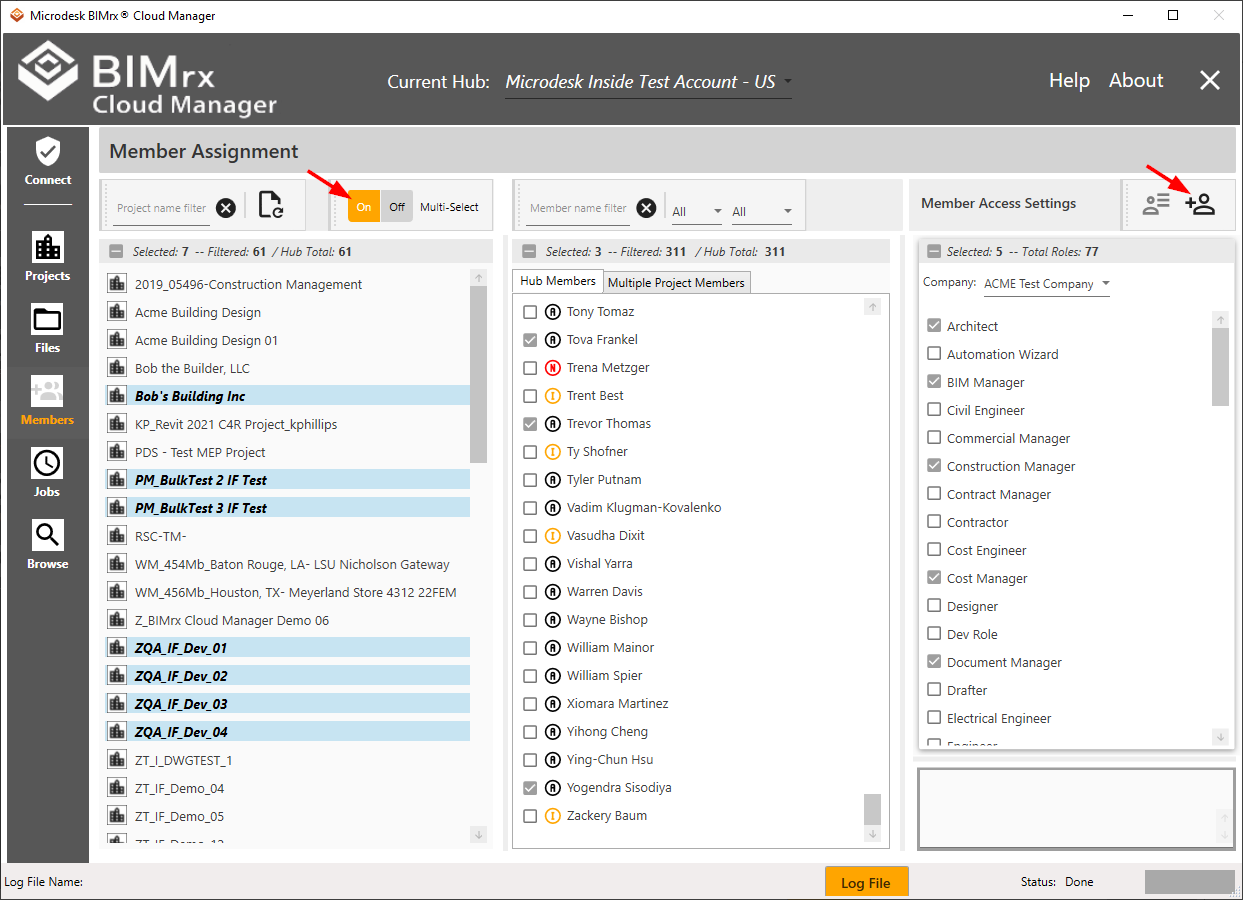Turn Multi-Select Off

(x=397, y=207)
